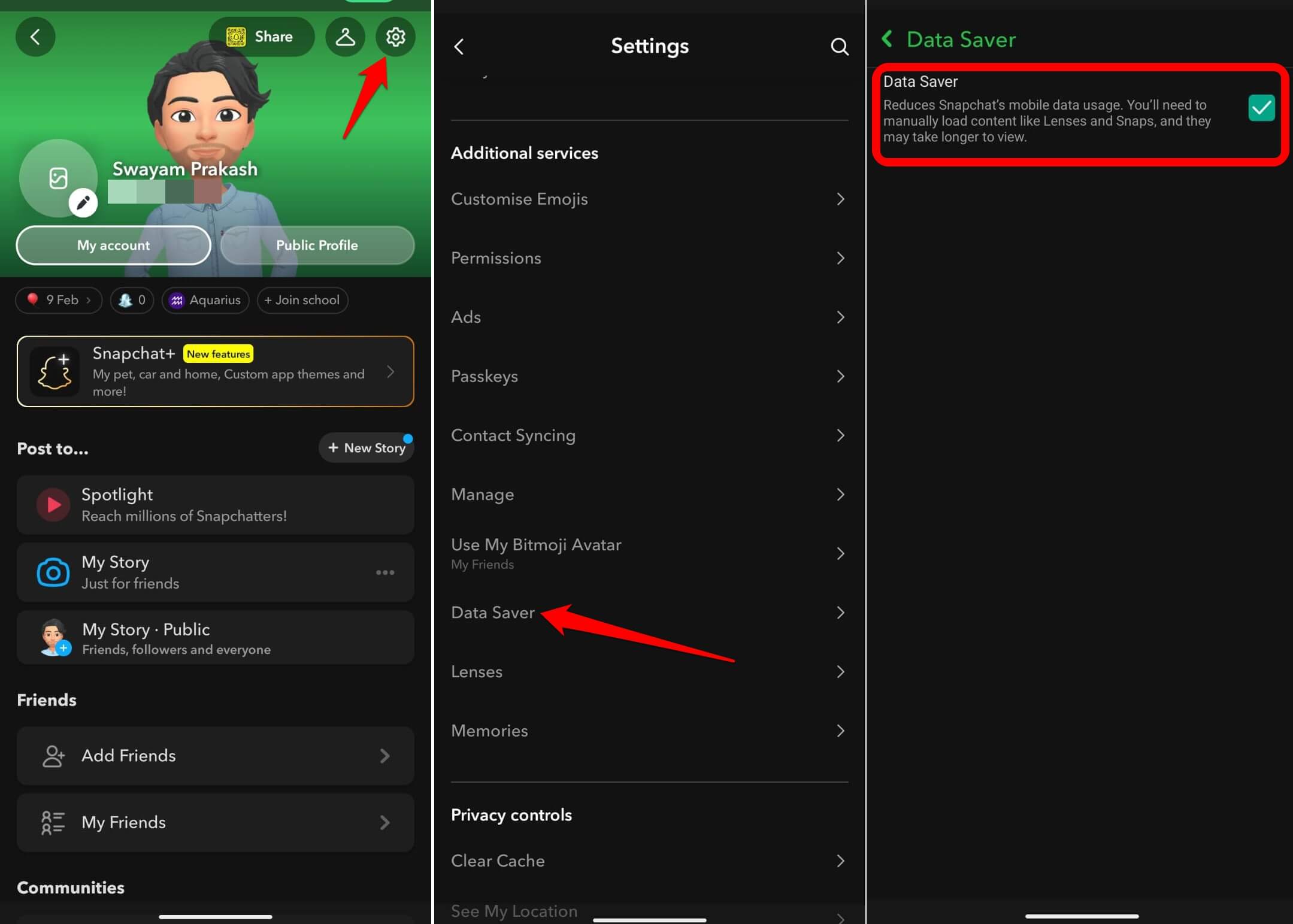Viewport: 1293px width, 924px height.
Task: Expand Ads with its chevron
Action: point(840,317)
